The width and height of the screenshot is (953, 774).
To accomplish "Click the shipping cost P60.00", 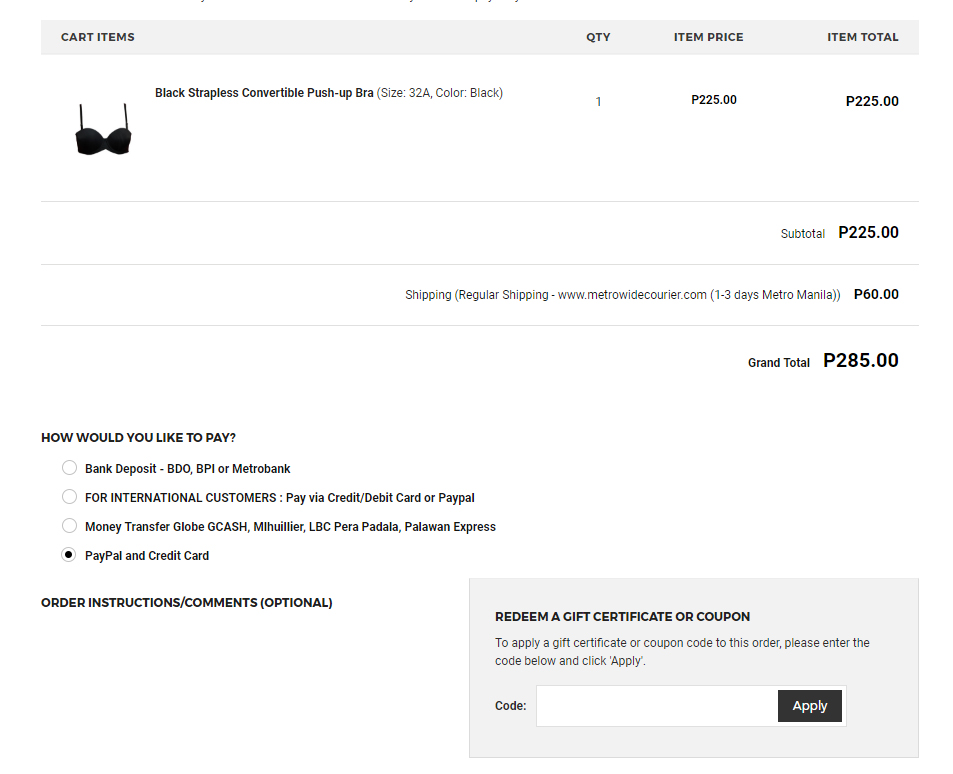I will (876, 295).
